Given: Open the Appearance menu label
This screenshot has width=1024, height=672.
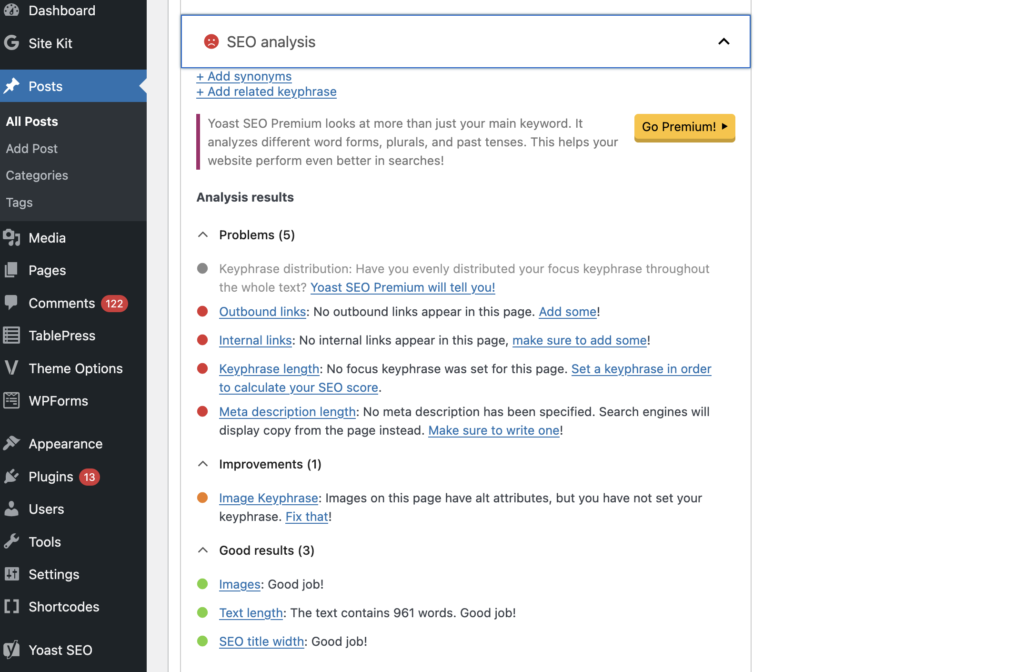Looking at the screenshot, I should pos(65,444).
